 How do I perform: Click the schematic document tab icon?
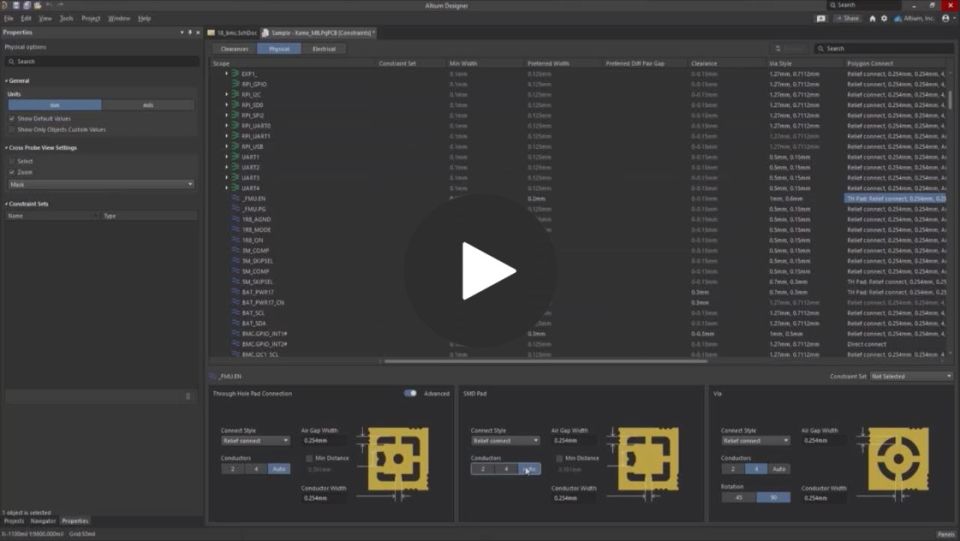pyautogui.click(x=211, y=32)
